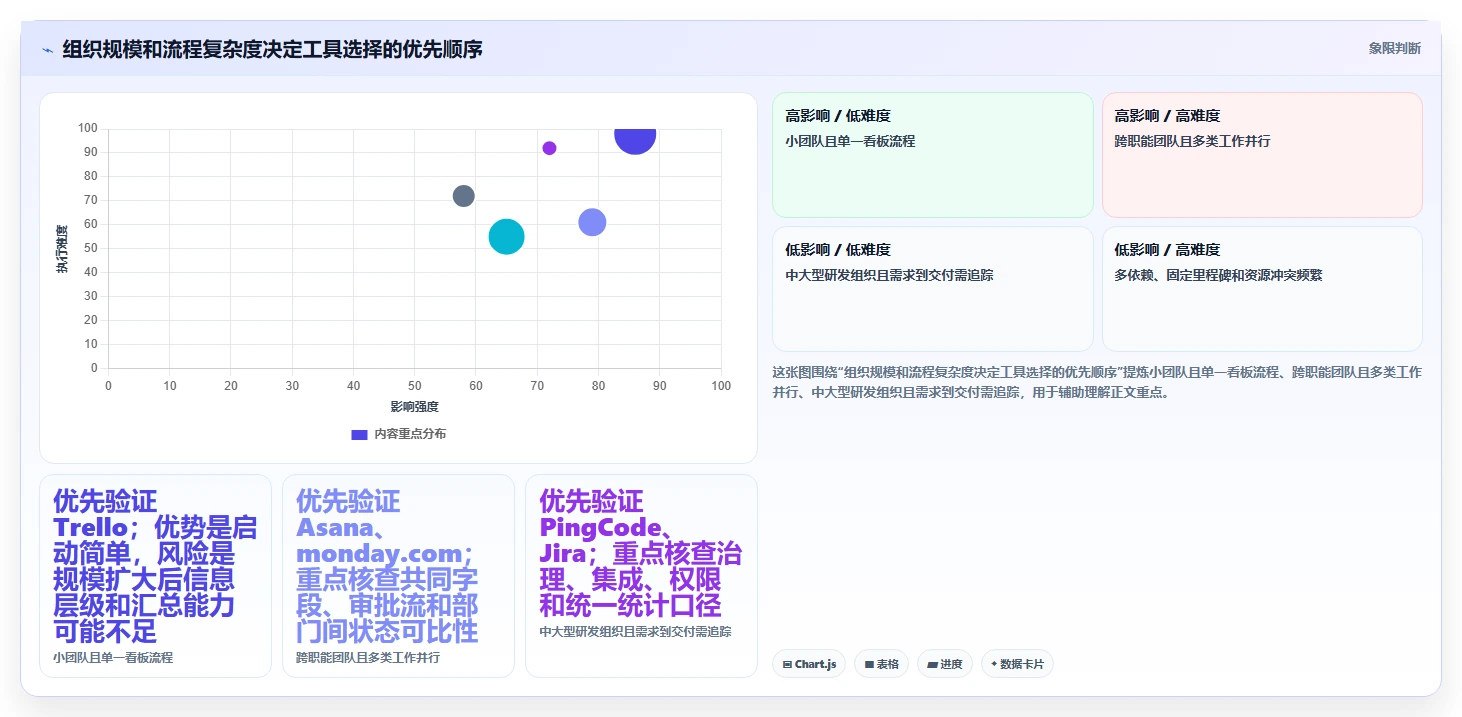The height and width of the screenshot is (717, 1462).
Task: Open the 高影响 / 高难度 quadrant card
Action: (1262, 155)
